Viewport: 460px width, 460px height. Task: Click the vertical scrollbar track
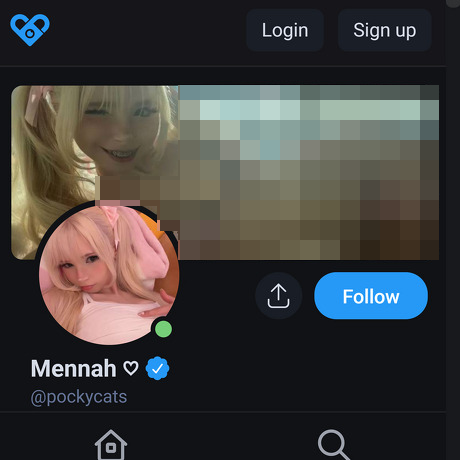tap(453, 233)
